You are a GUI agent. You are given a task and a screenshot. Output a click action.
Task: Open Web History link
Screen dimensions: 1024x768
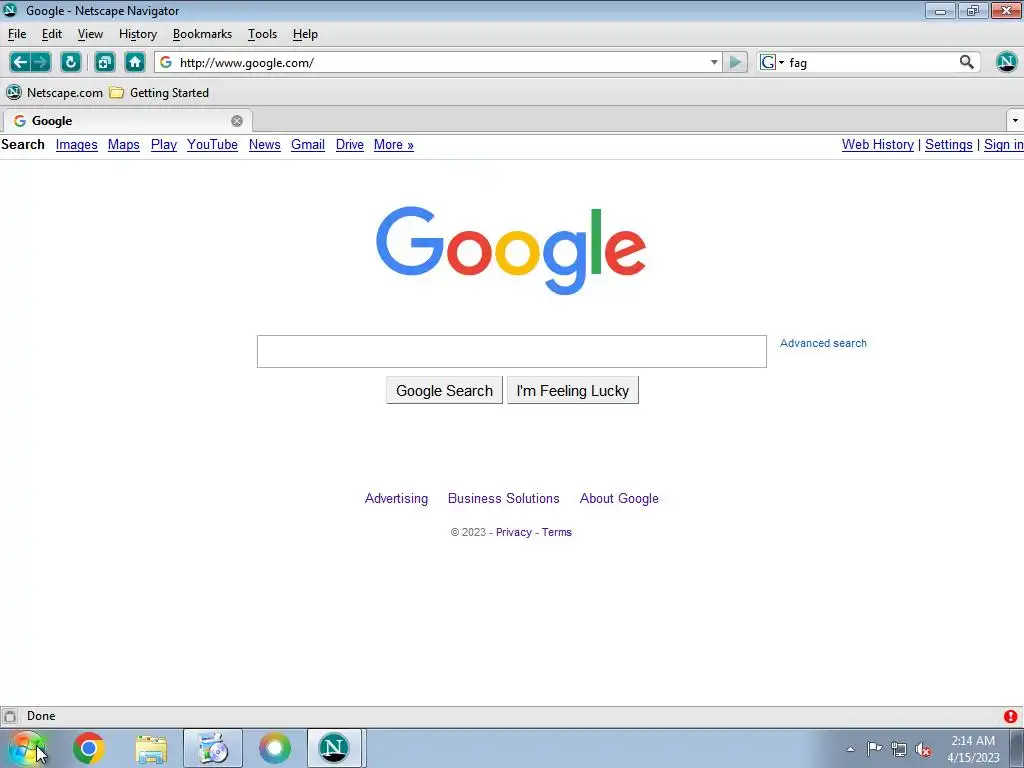pyautogui.click(x=878, y=145)
